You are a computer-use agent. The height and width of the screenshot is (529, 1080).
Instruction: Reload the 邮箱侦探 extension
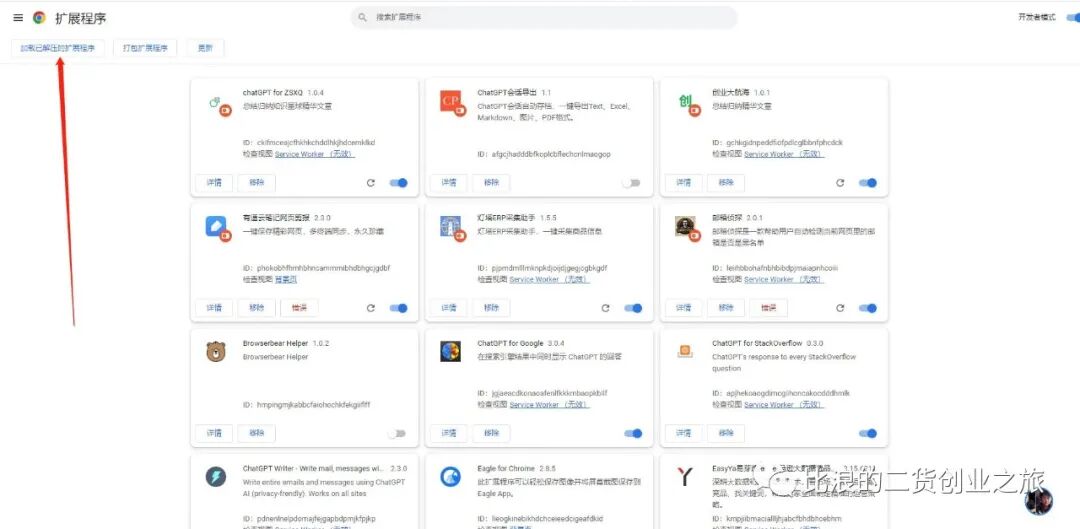coord(840,308)
